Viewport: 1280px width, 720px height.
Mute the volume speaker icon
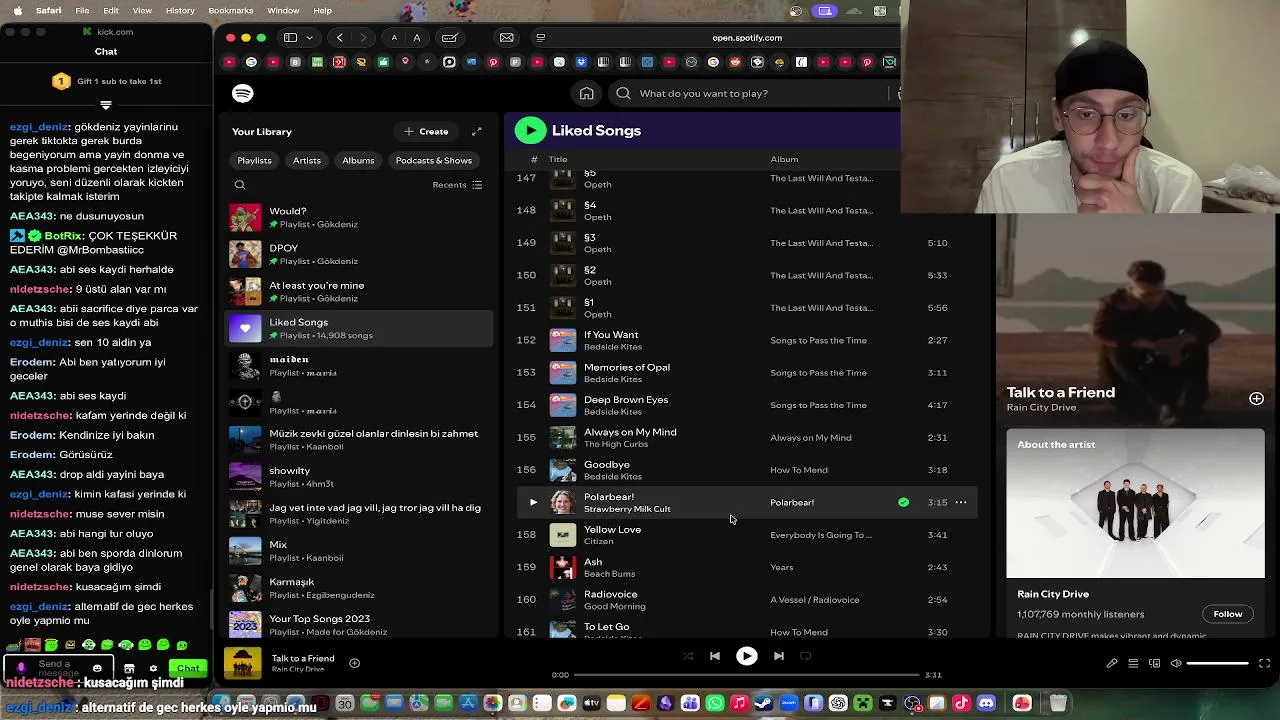(1176, 663)
